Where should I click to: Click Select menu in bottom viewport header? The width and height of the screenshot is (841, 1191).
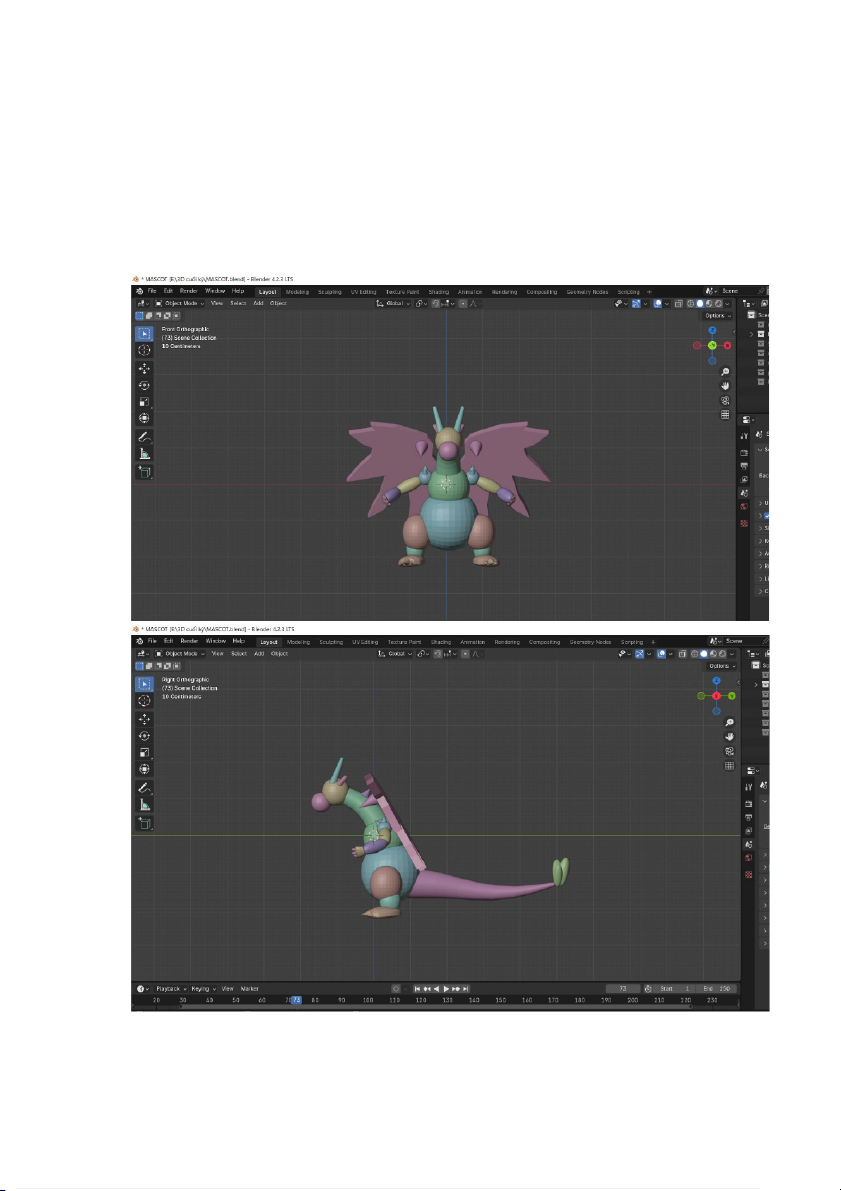pos(239,653)
